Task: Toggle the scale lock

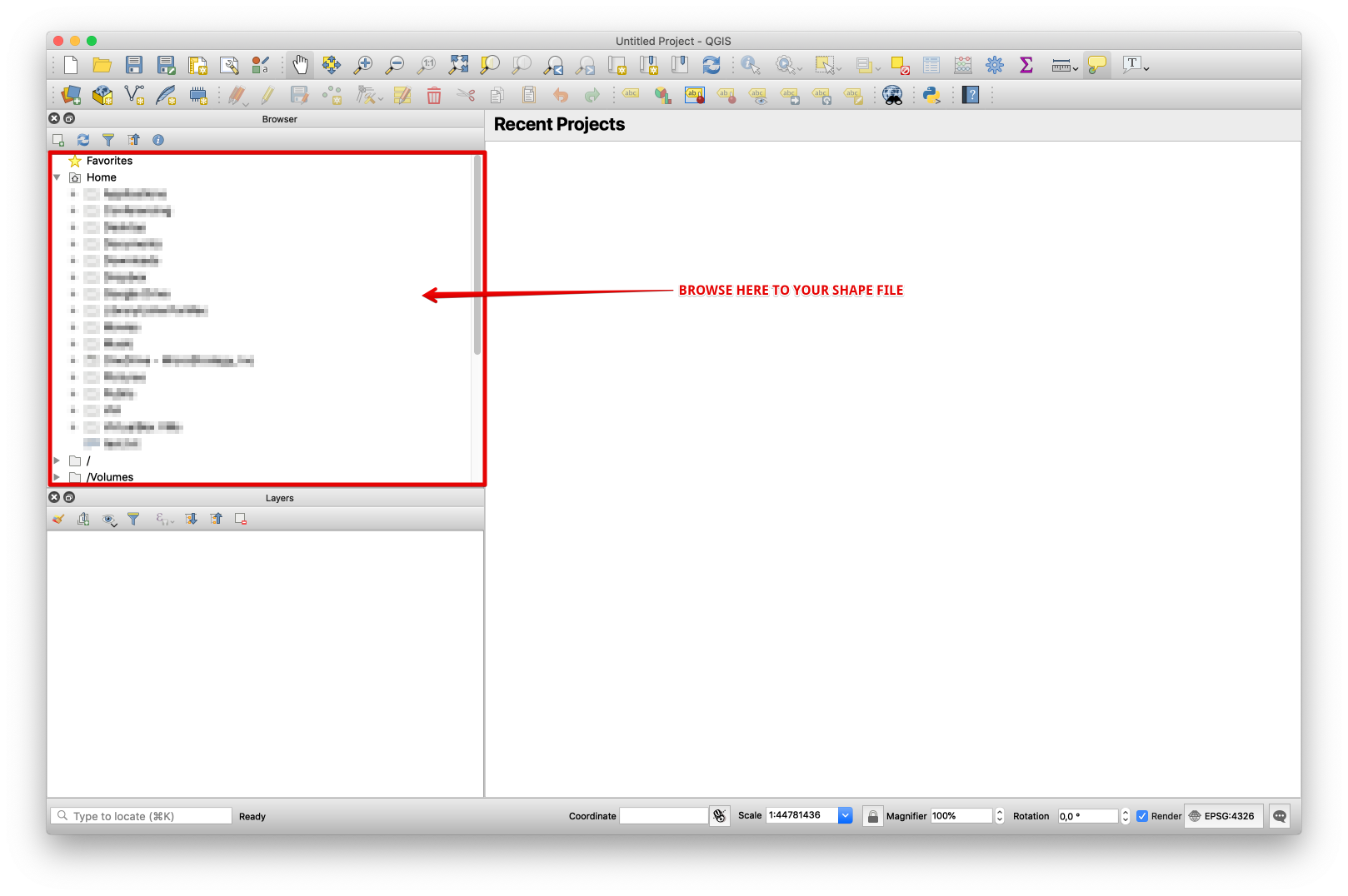Action: [872, 815]
